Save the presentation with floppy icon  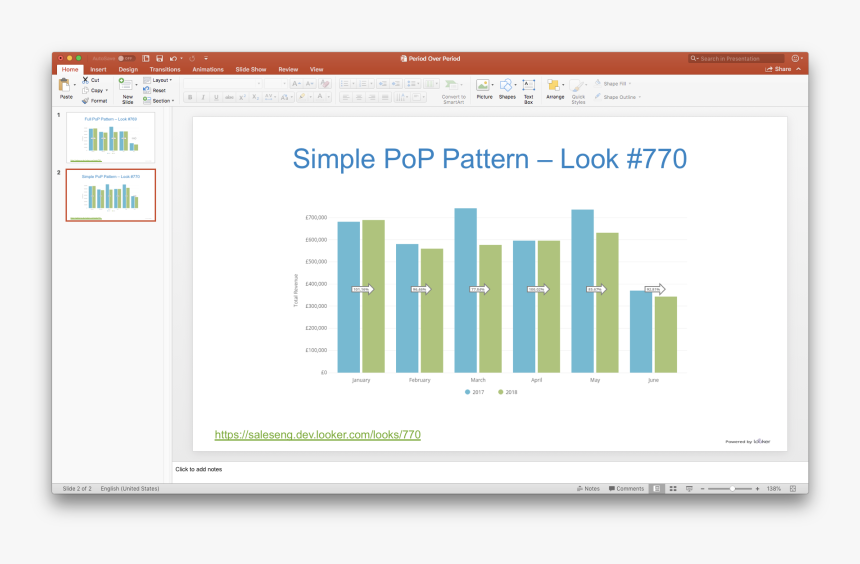(x=160, y=58)
